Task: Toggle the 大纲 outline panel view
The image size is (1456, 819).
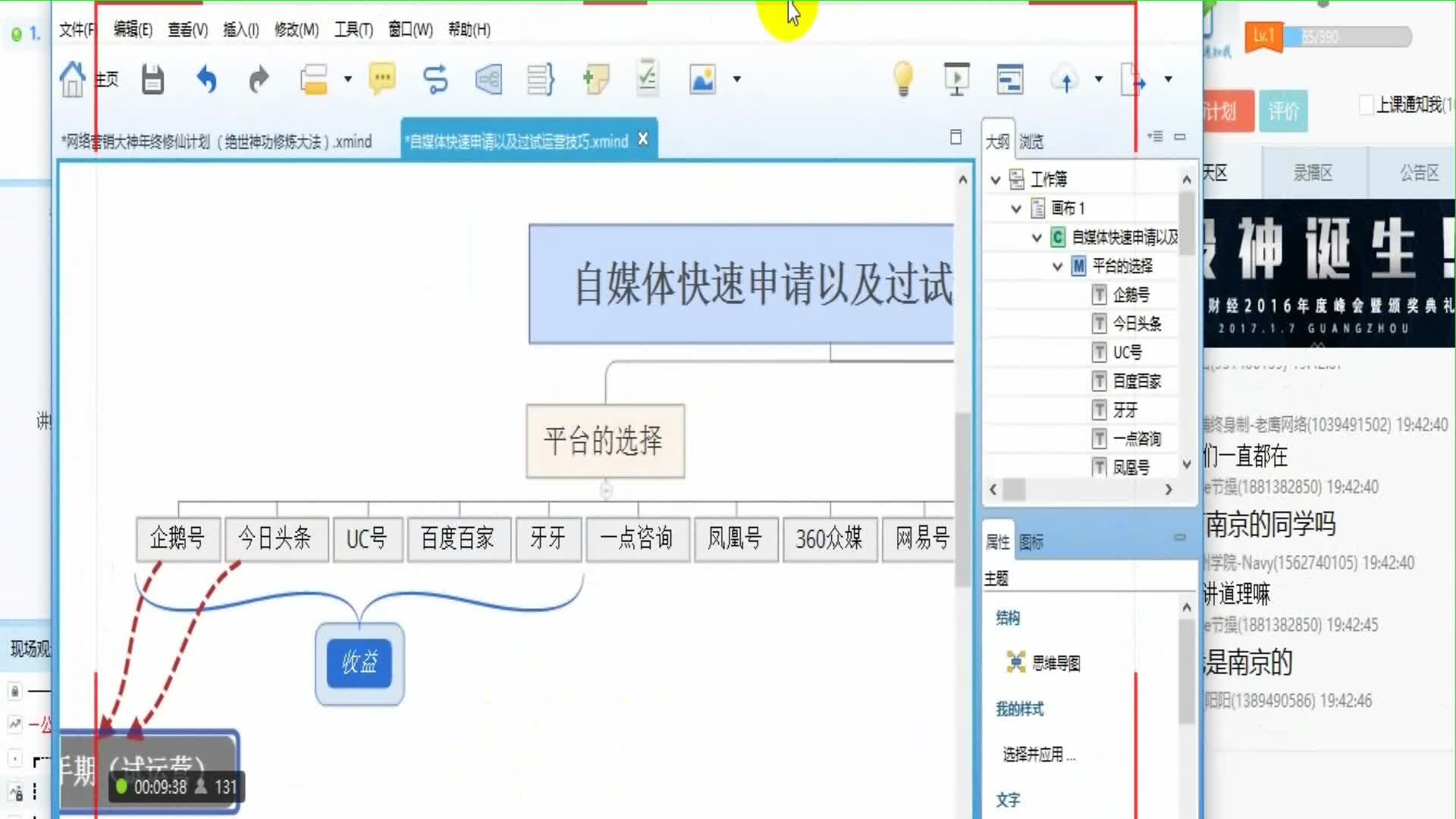Action: click(x=997, y=140)
